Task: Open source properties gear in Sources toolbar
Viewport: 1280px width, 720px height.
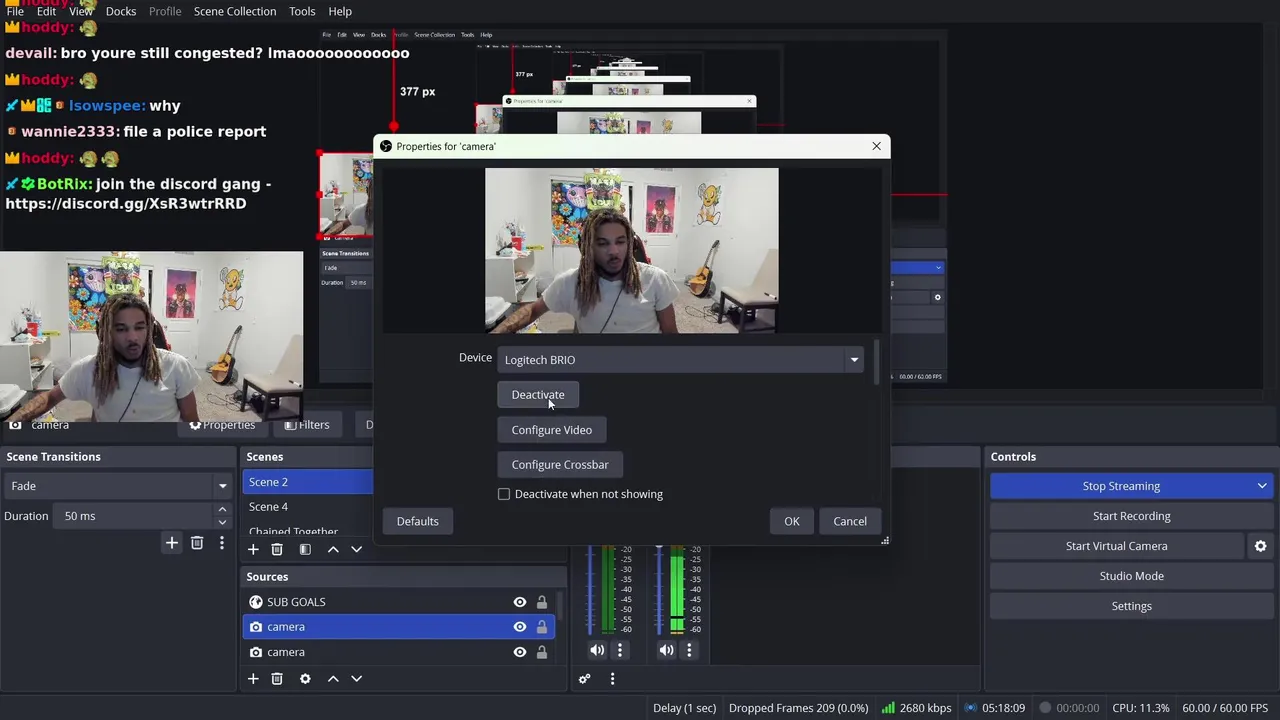Action: pyautogui.click(x=305, y=678)
